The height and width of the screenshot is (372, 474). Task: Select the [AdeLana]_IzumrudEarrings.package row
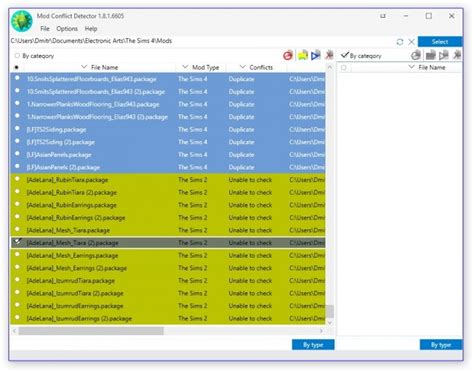tap(168, 306)
